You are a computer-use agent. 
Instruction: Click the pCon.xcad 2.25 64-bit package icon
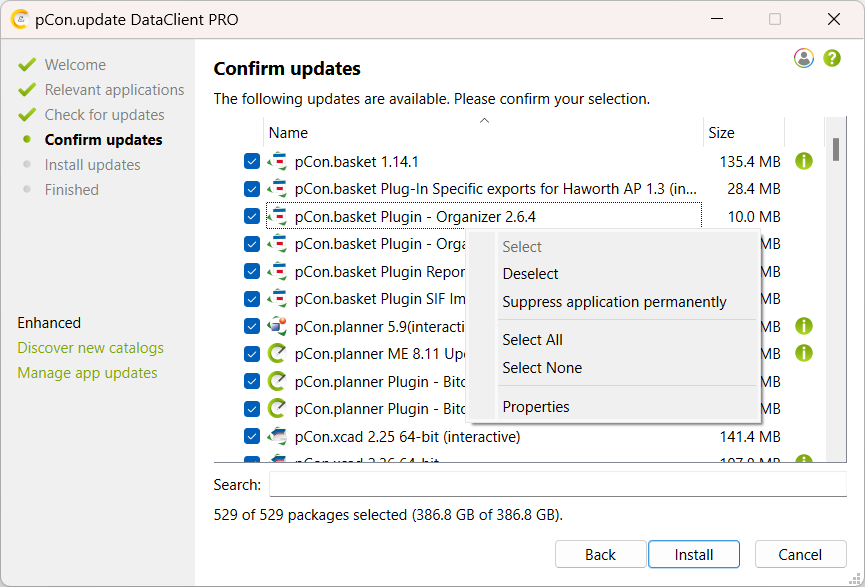[x=277, y=436]
